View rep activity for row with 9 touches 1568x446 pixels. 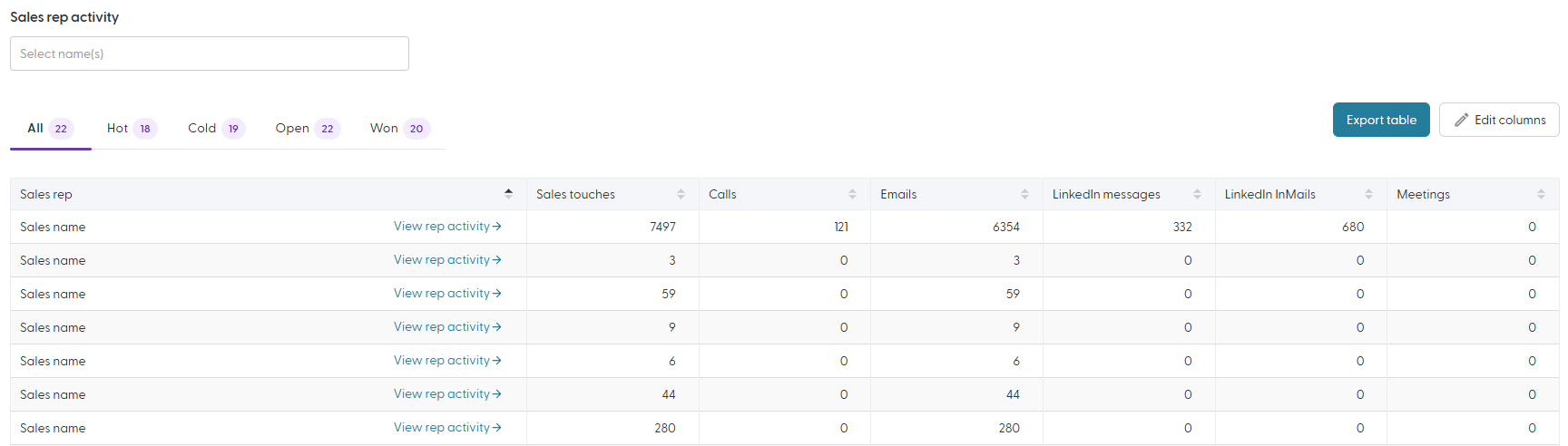[x=447, y=327]
